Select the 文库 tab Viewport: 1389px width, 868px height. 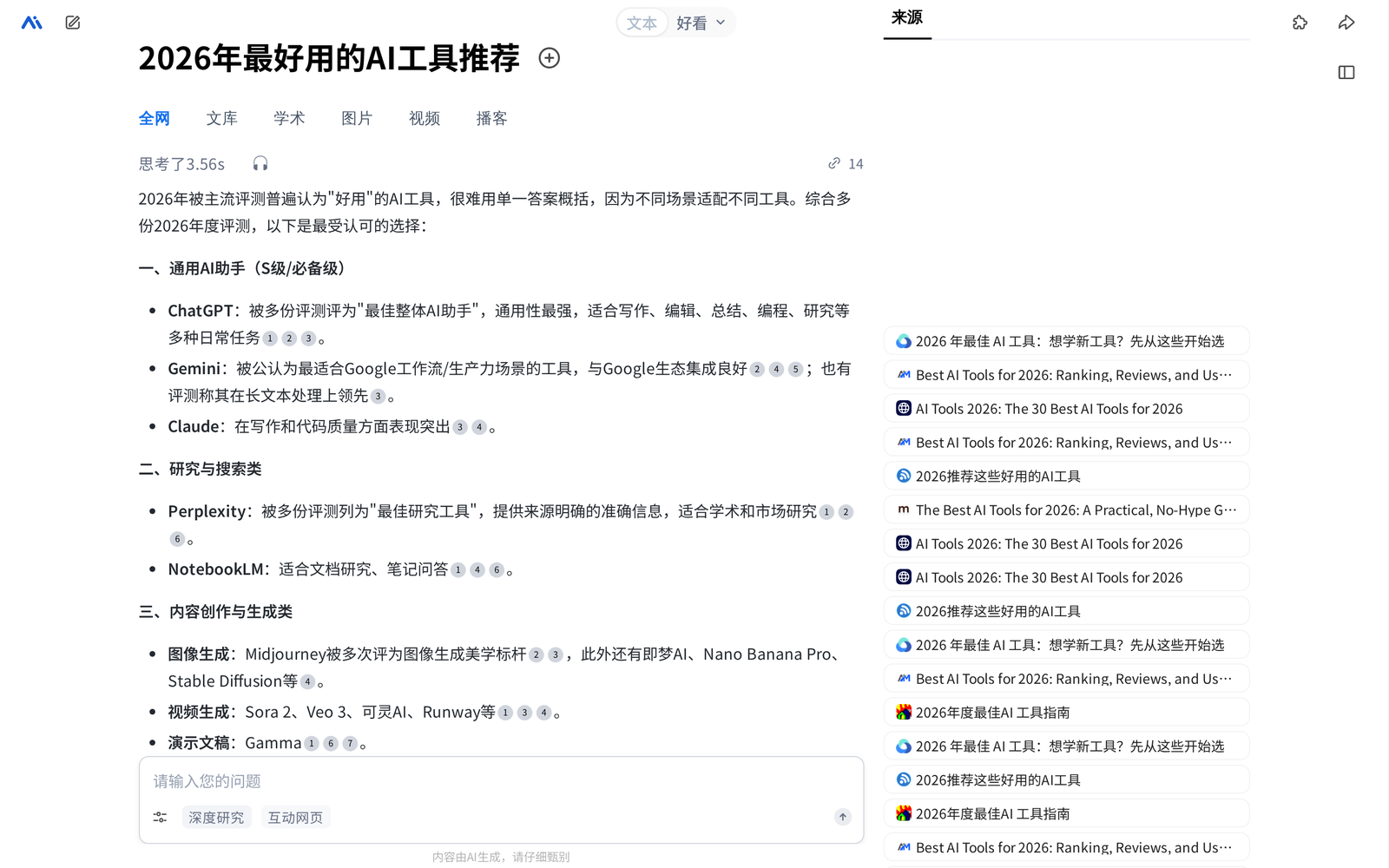(x=221, y=119)
